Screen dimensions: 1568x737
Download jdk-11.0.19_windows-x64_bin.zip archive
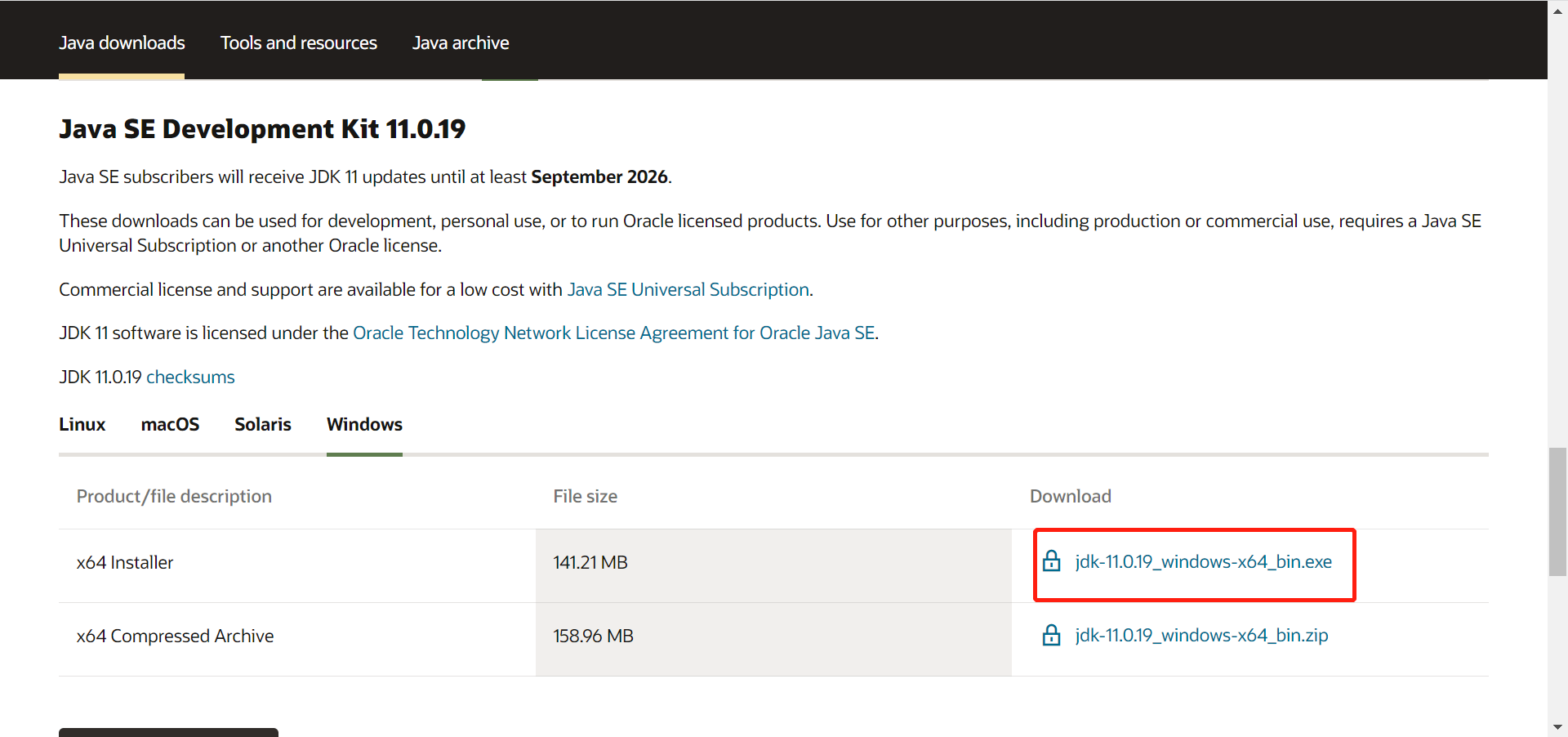coord(1201,635)
